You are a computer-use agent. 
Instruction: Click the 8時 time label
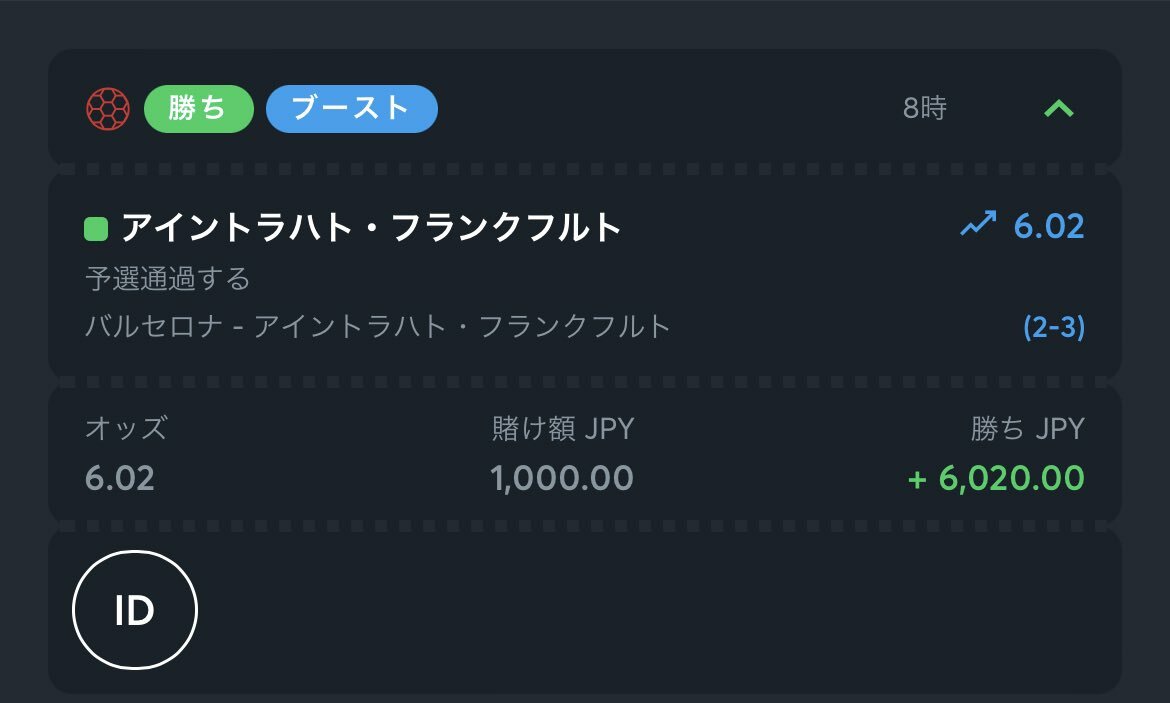924,109
